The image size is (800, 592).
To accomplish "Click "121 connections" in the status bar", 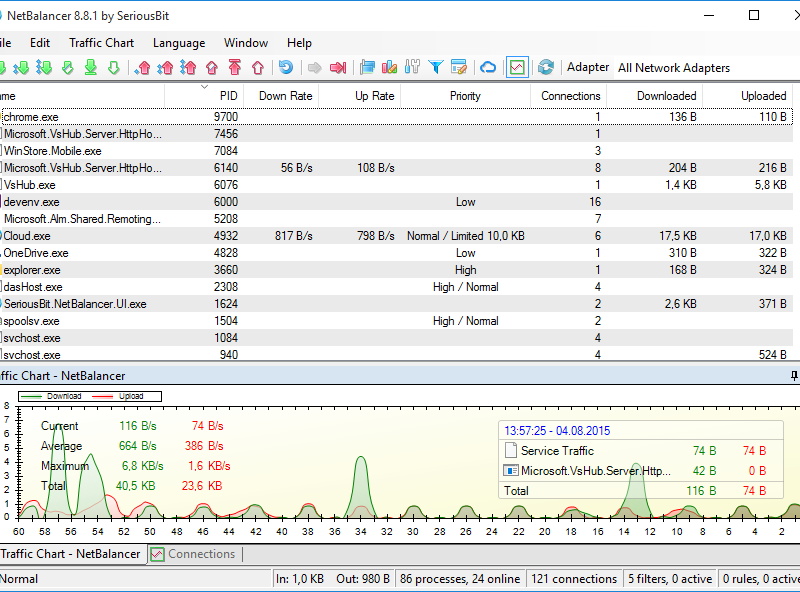I will tap(574, 579).
